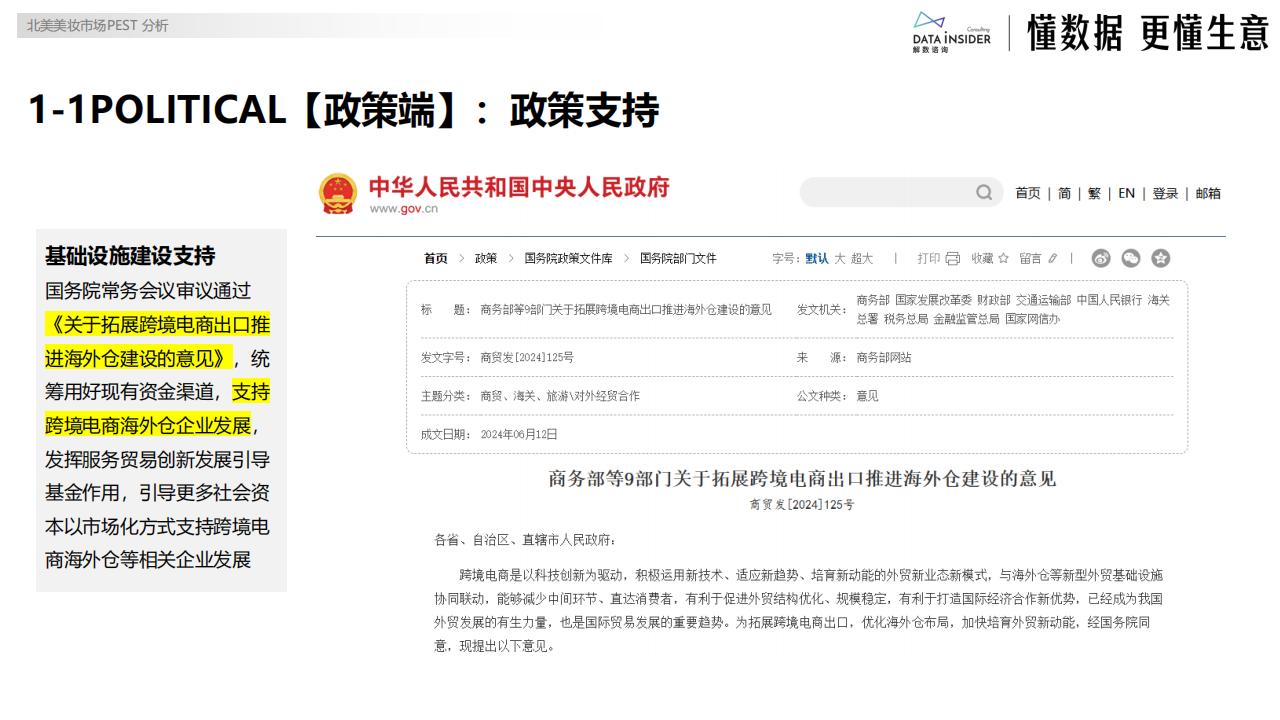Viewport: 1280px width, 720px height.
Task: Switch language to EN
Action: [1127, 194]
